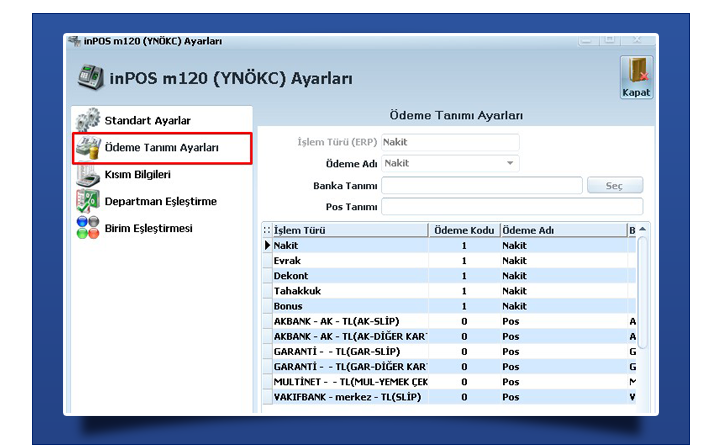This screenshot has height=448, width=702.
Task: Click the Ödeme Adı column header
Action: (x=564, y=230)
